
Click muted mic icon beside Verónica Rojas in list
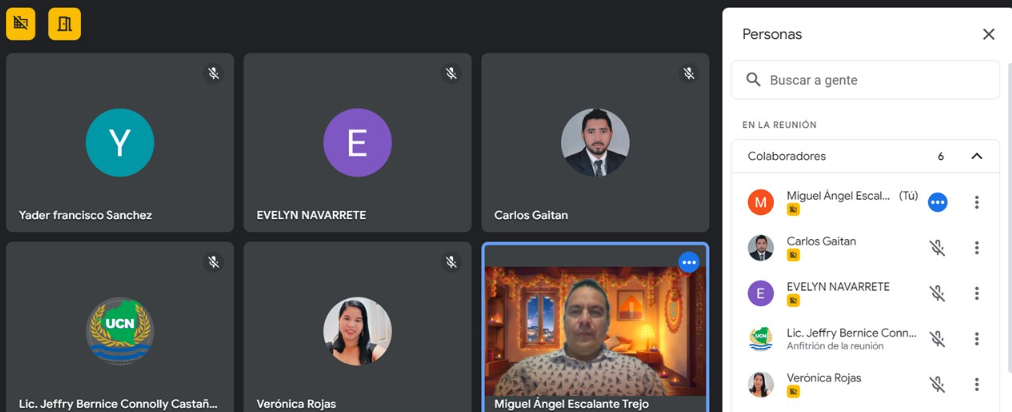coord(937,385)
